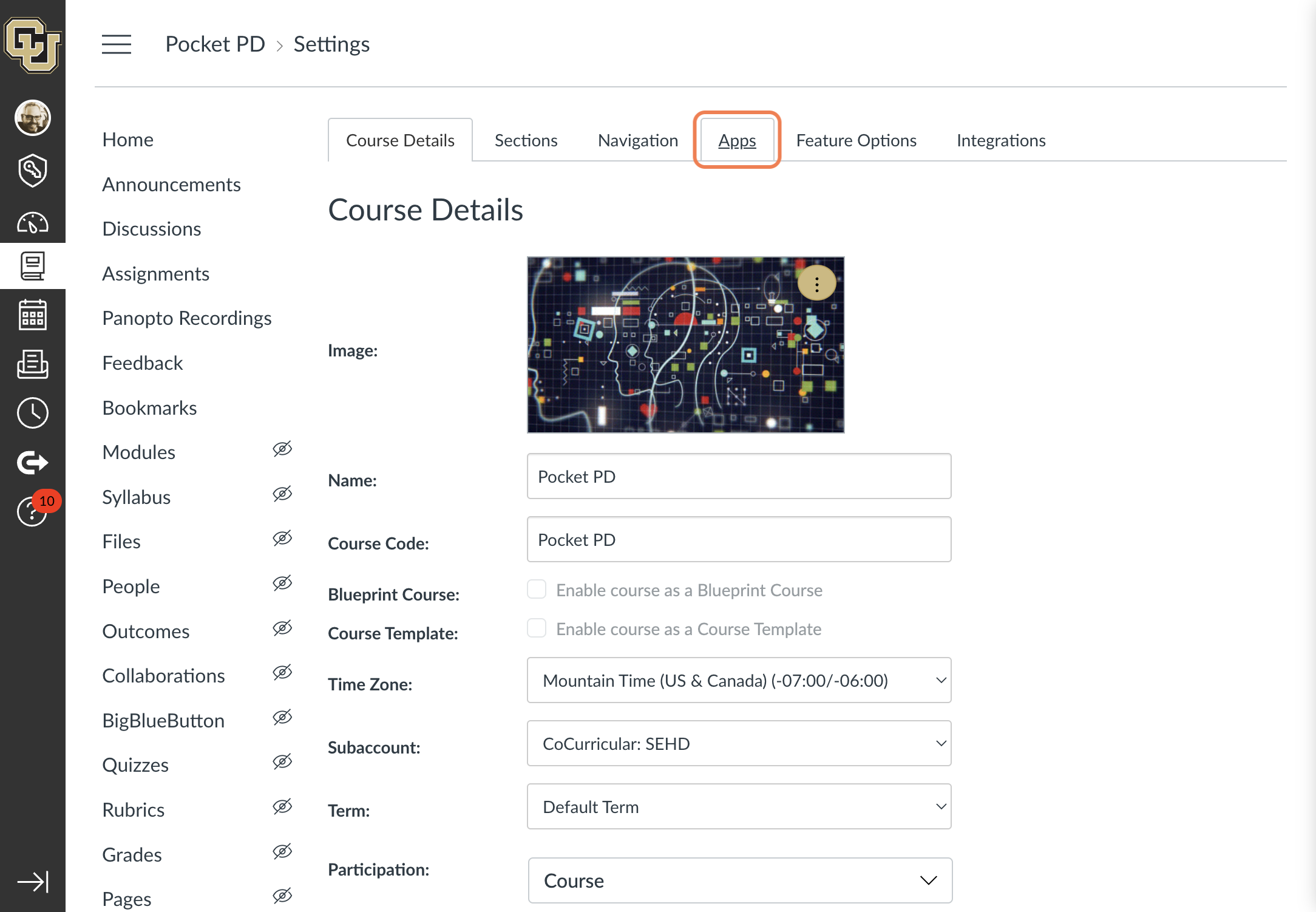Image resolution: width=1316 pixels, height=912 pixels.
Task: Enable course as a Course Template checkbox
Action: point(537,628)
